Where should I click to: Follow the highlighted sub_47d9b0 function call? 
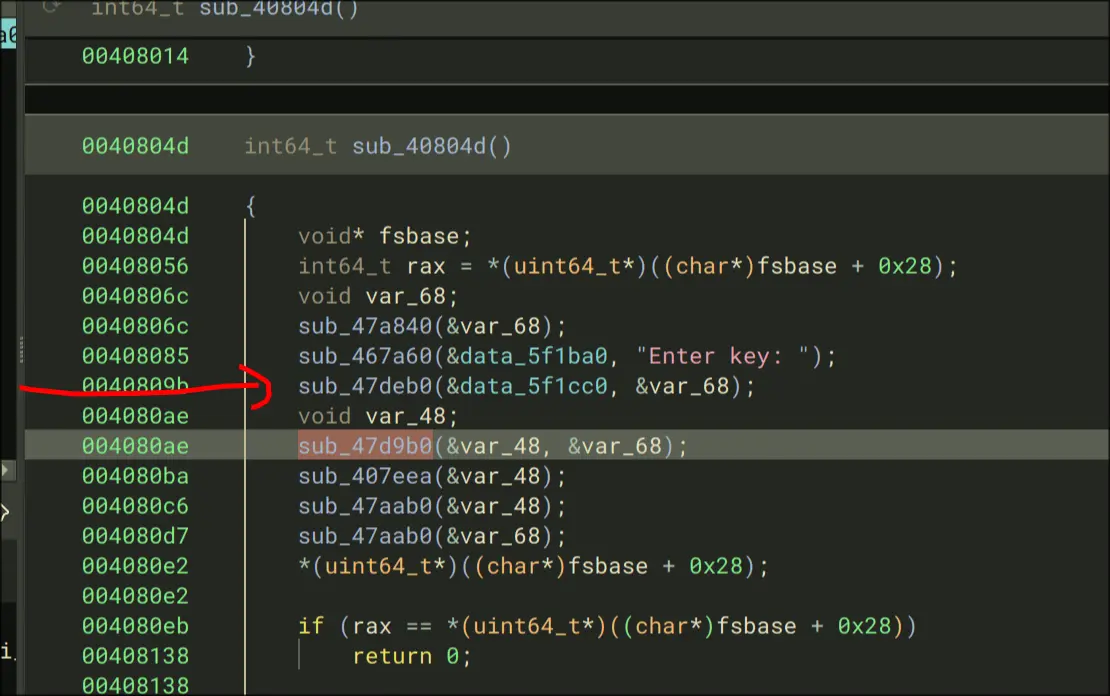point(364,446)
